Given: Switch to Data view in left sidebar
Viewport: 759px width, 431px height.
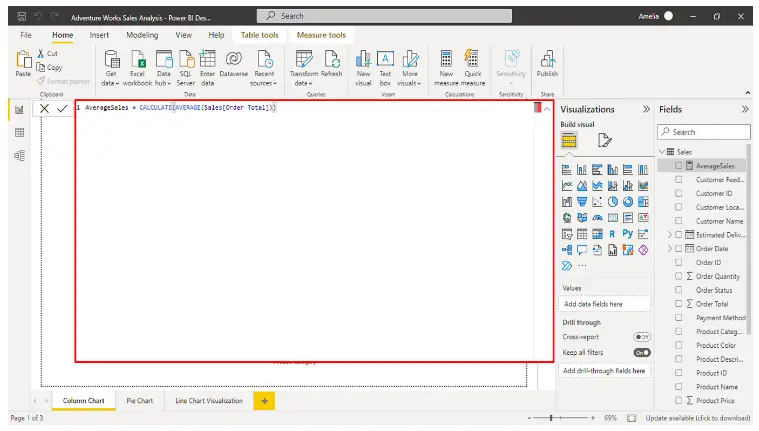Looking at the screenshot, I should 19,132.
